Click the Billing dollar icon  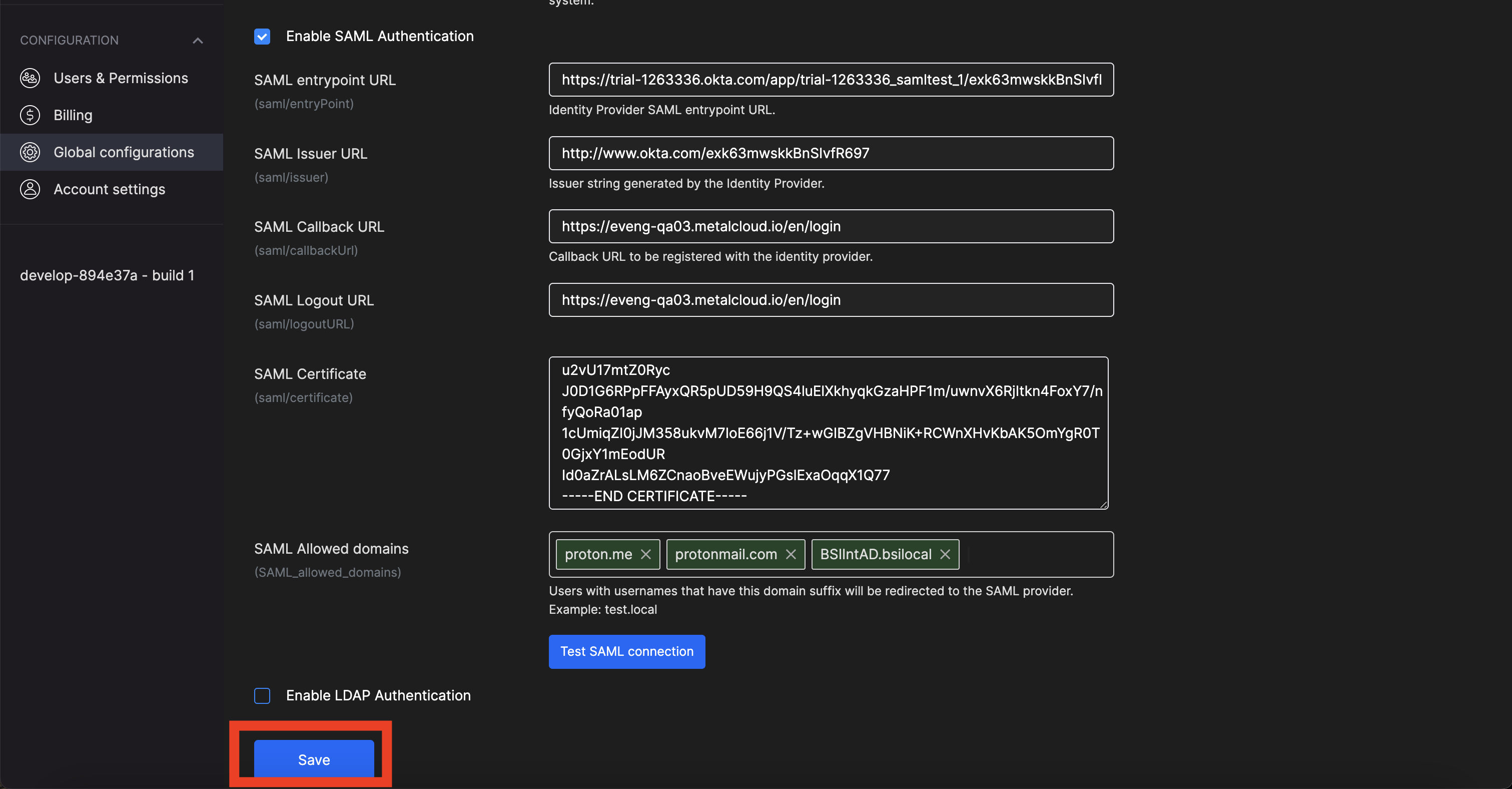[x=30, y=115]
